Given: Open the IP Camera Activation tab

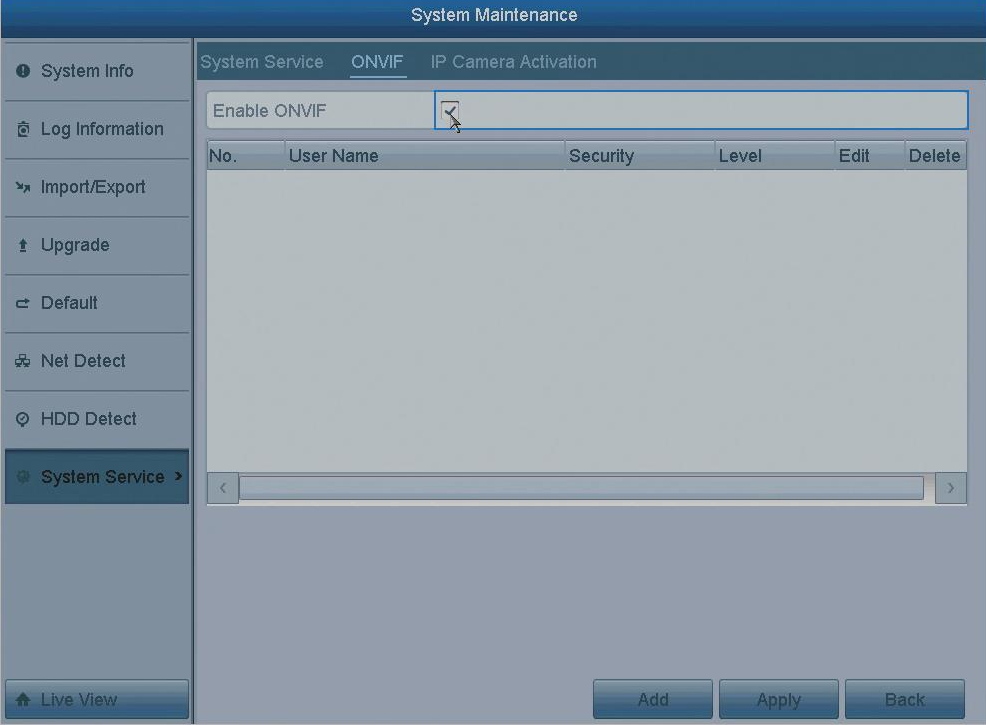Looking at the screenshot, I should [513, 62].
